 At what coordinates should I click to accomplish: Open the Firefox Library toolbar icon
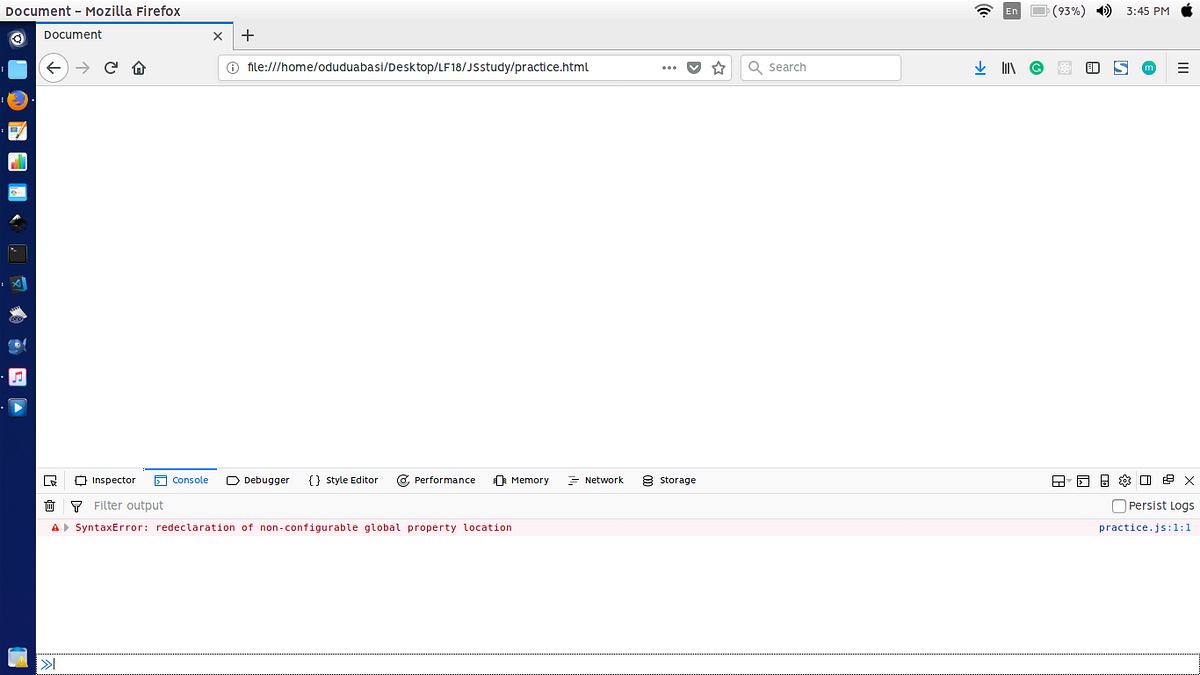(x=1008, y=67)
